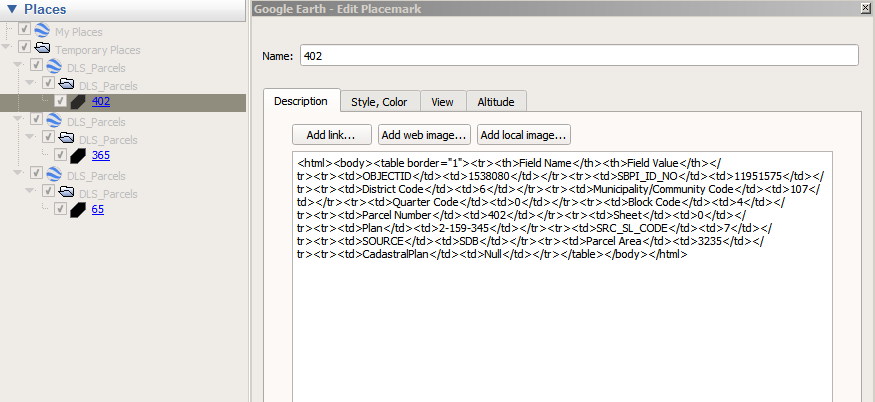The height and width of the screenshot is (402, 875).
Task: Click the folder icon directly above placemark 365
Action: click(x=66, y=138)
